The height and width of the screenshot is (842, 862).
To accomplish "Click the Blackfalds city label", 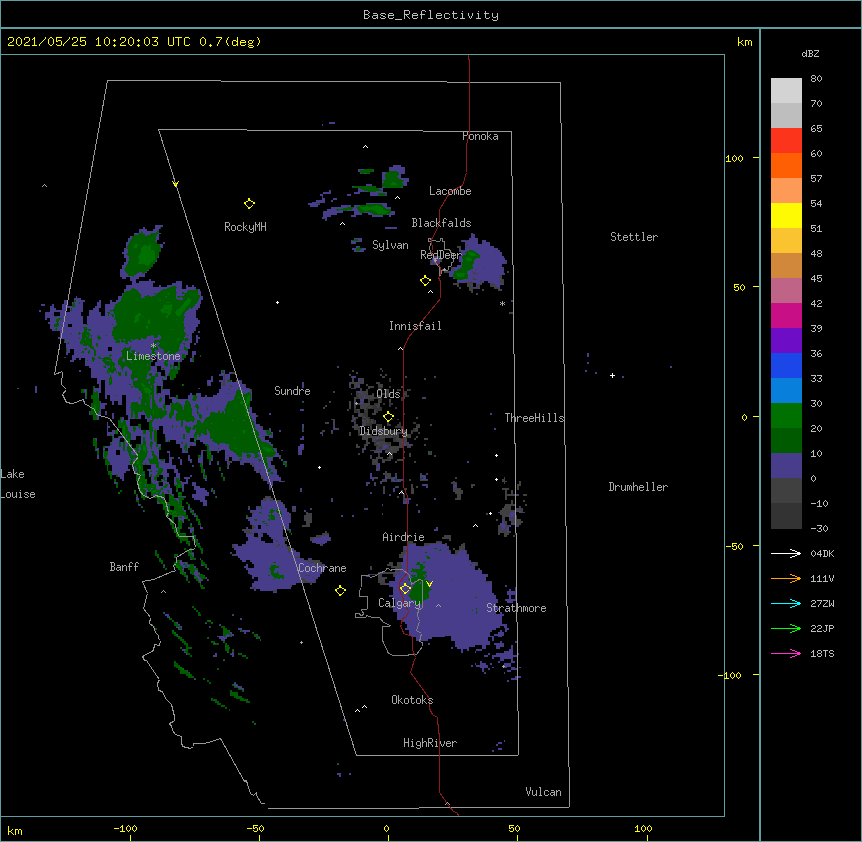I will coord(441,223).
